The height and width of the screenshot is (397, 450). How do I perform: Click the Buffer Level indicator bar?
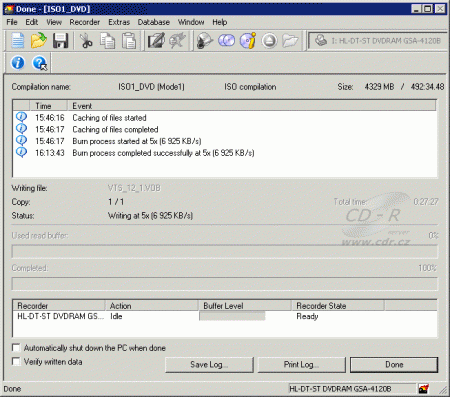coord(232,316)
